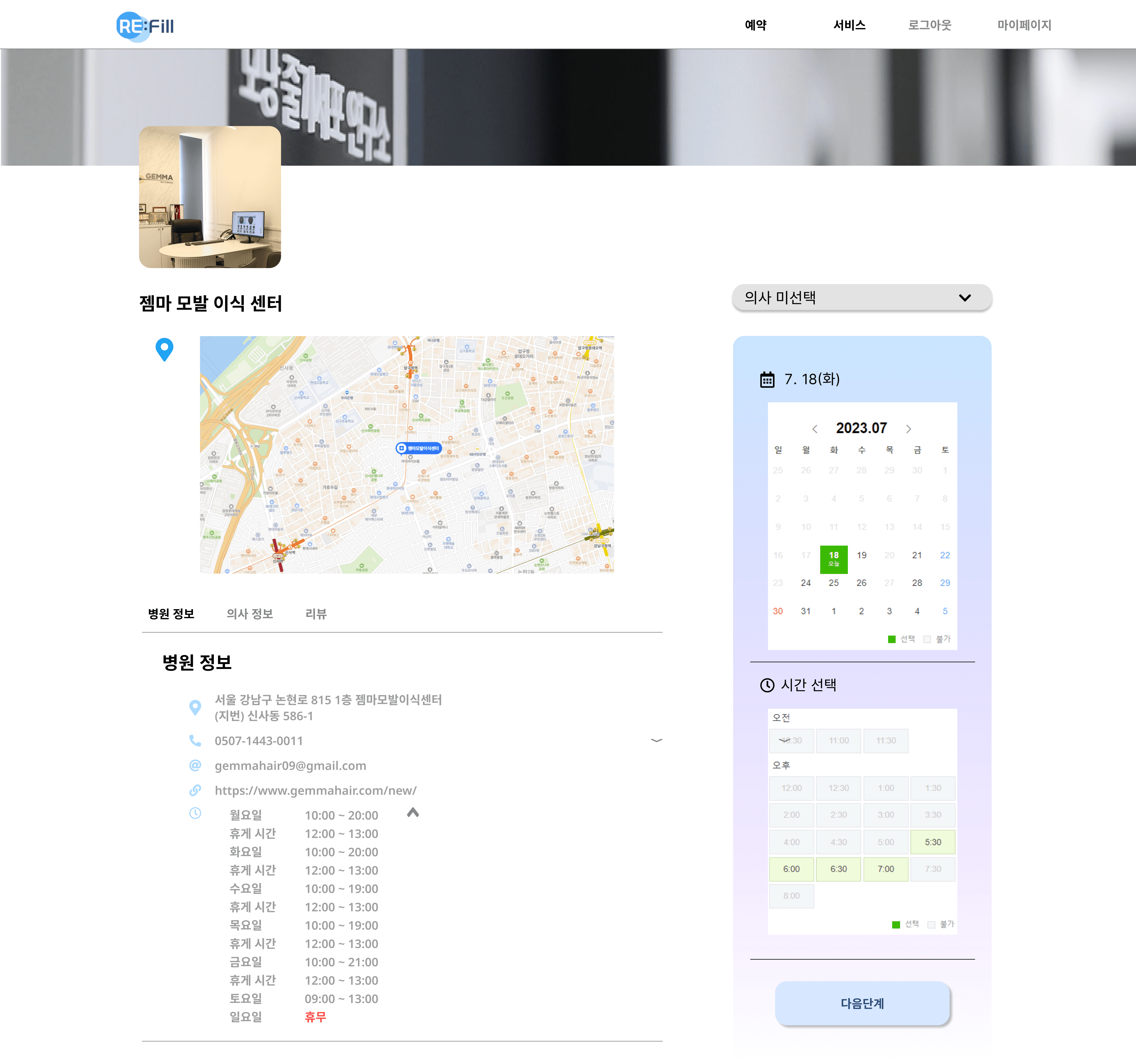
Task: Click the green 선택 legend swatch under the calendar
Action: click(x=891, y=639)
